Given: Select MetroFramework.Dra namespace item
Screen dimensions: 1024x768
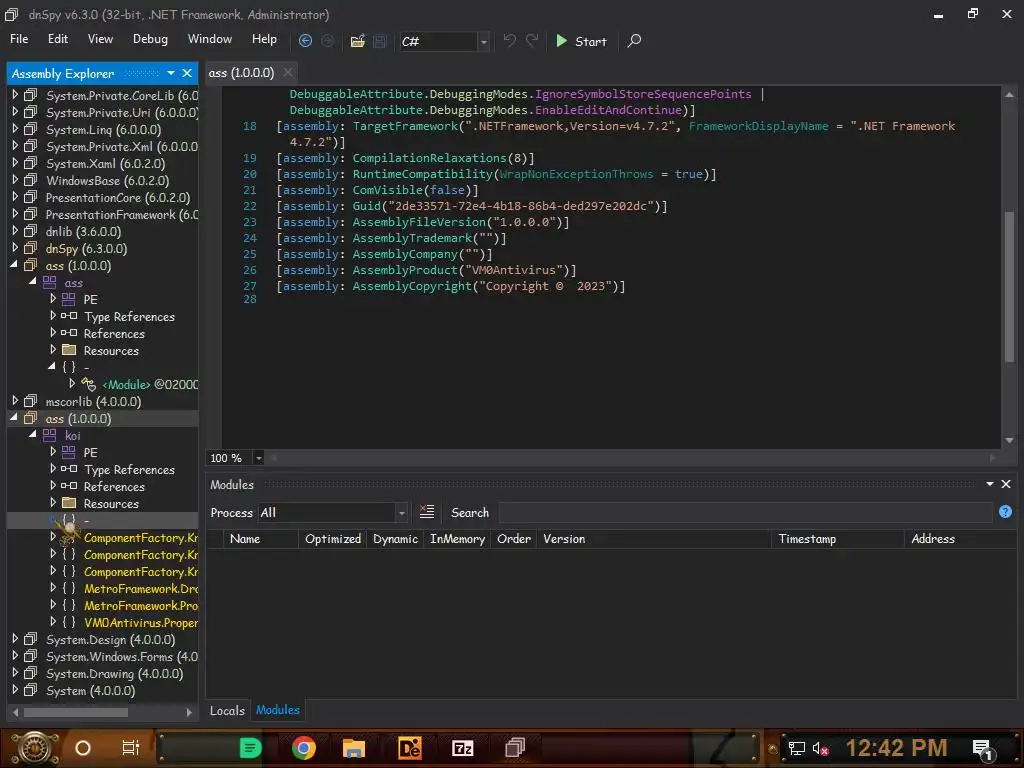Looking at the screenshot, I should pos(140,588).
